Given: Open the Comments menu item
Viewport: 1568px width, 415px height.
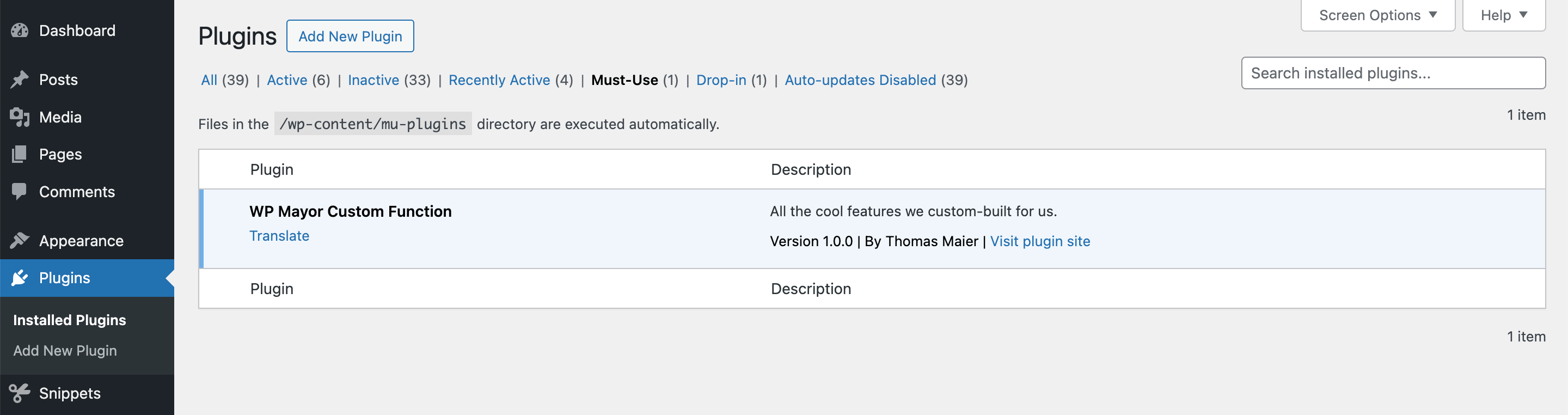Looking at the screenshot, I should pyautogui.click(x=87, y=192).
